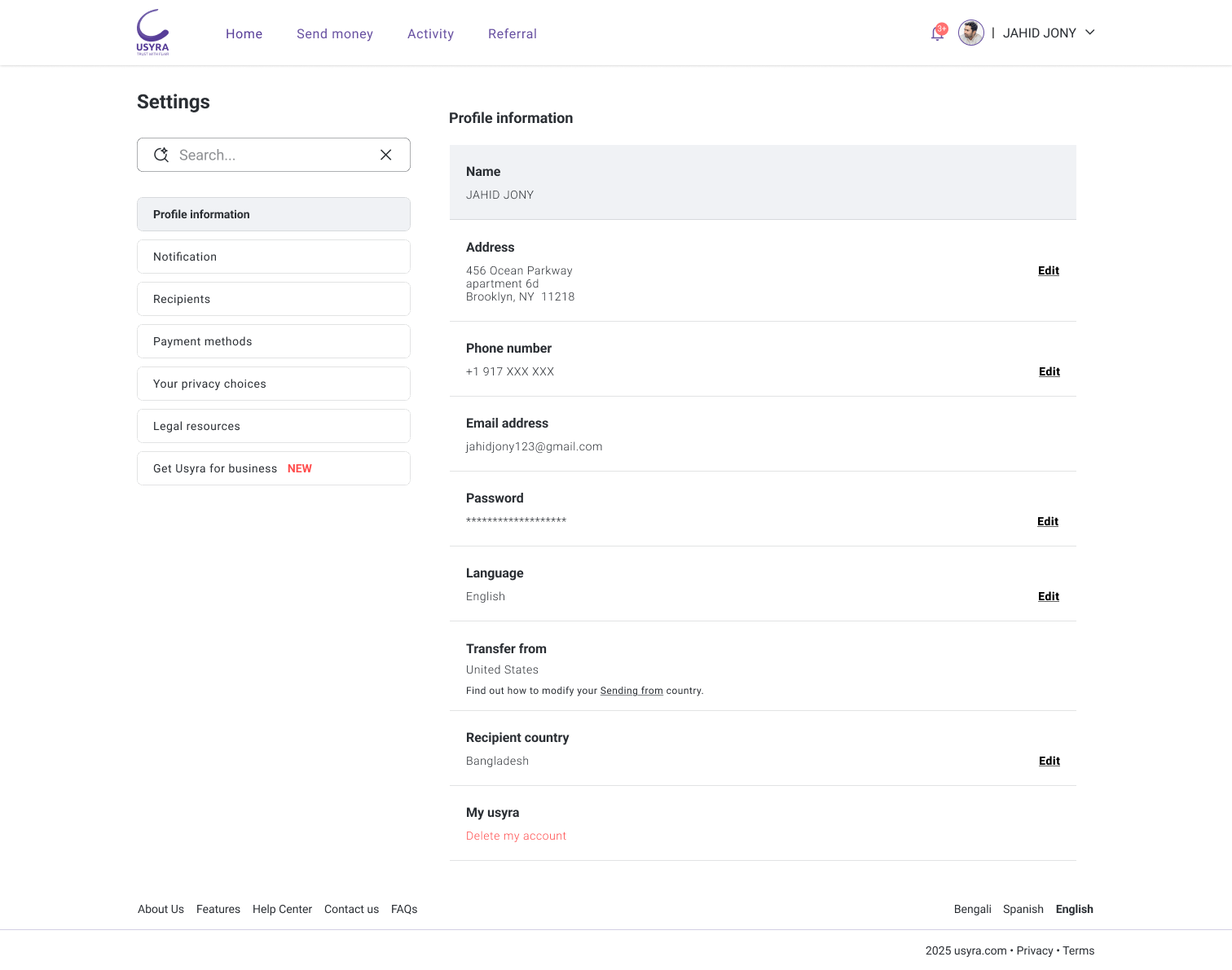
Task: Open the Sending from link
Action: [631, 691]
